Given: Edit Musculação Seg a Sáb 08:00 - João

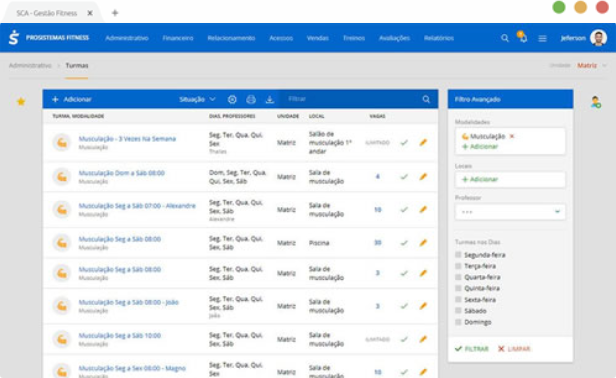Looking at the screenshot, I should coord(423,306).
